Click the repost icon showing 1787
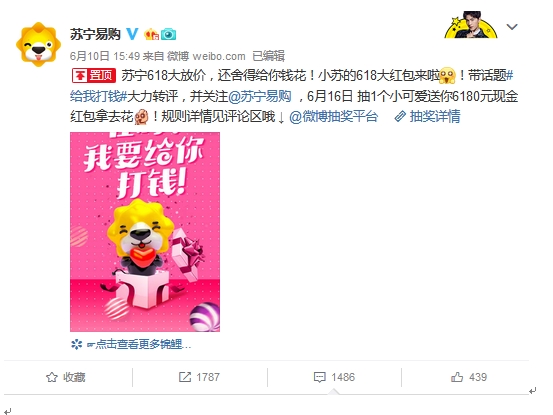The height and width of the screenshot is (415, 553). 199,377
